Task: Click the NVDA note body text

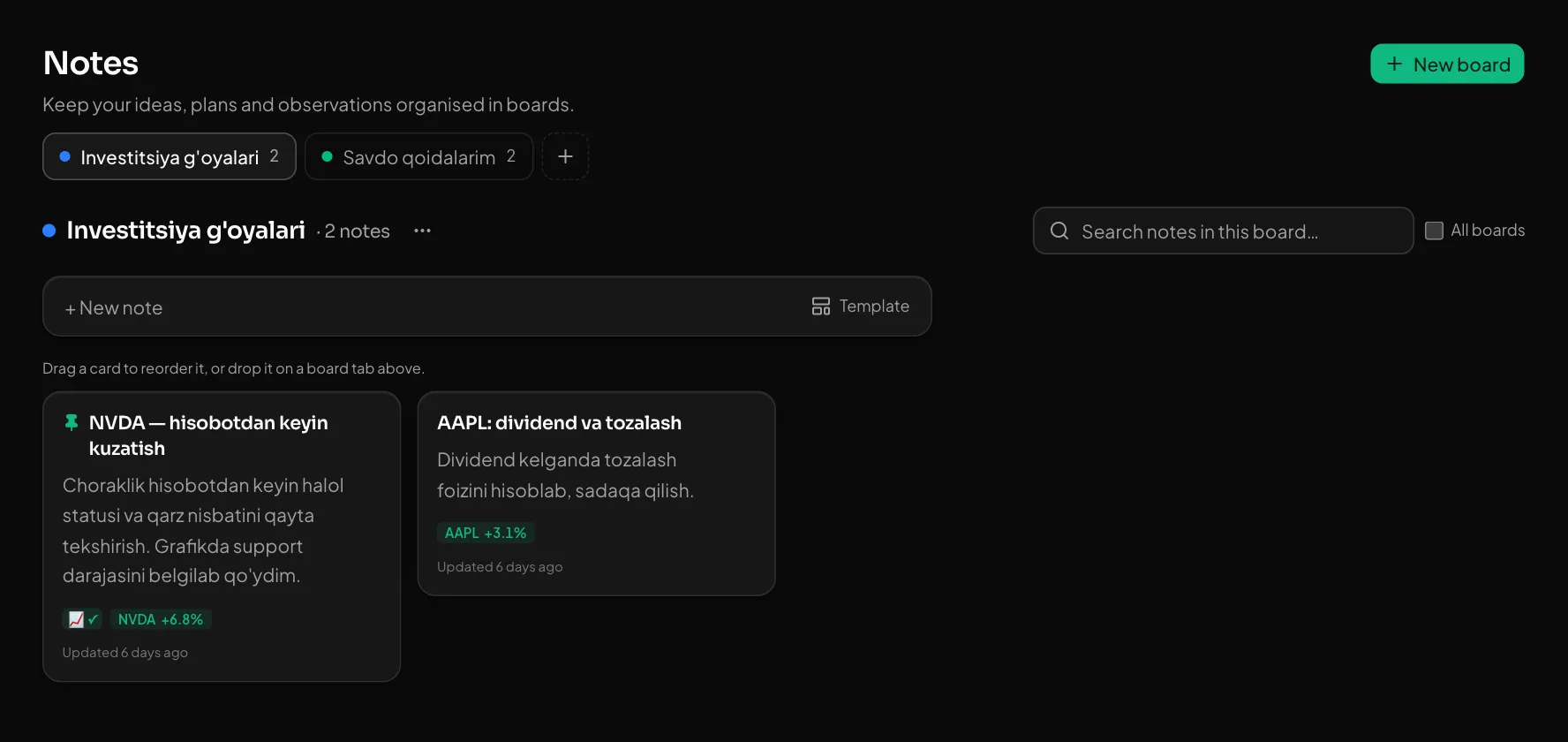Action: click(203, 530)
